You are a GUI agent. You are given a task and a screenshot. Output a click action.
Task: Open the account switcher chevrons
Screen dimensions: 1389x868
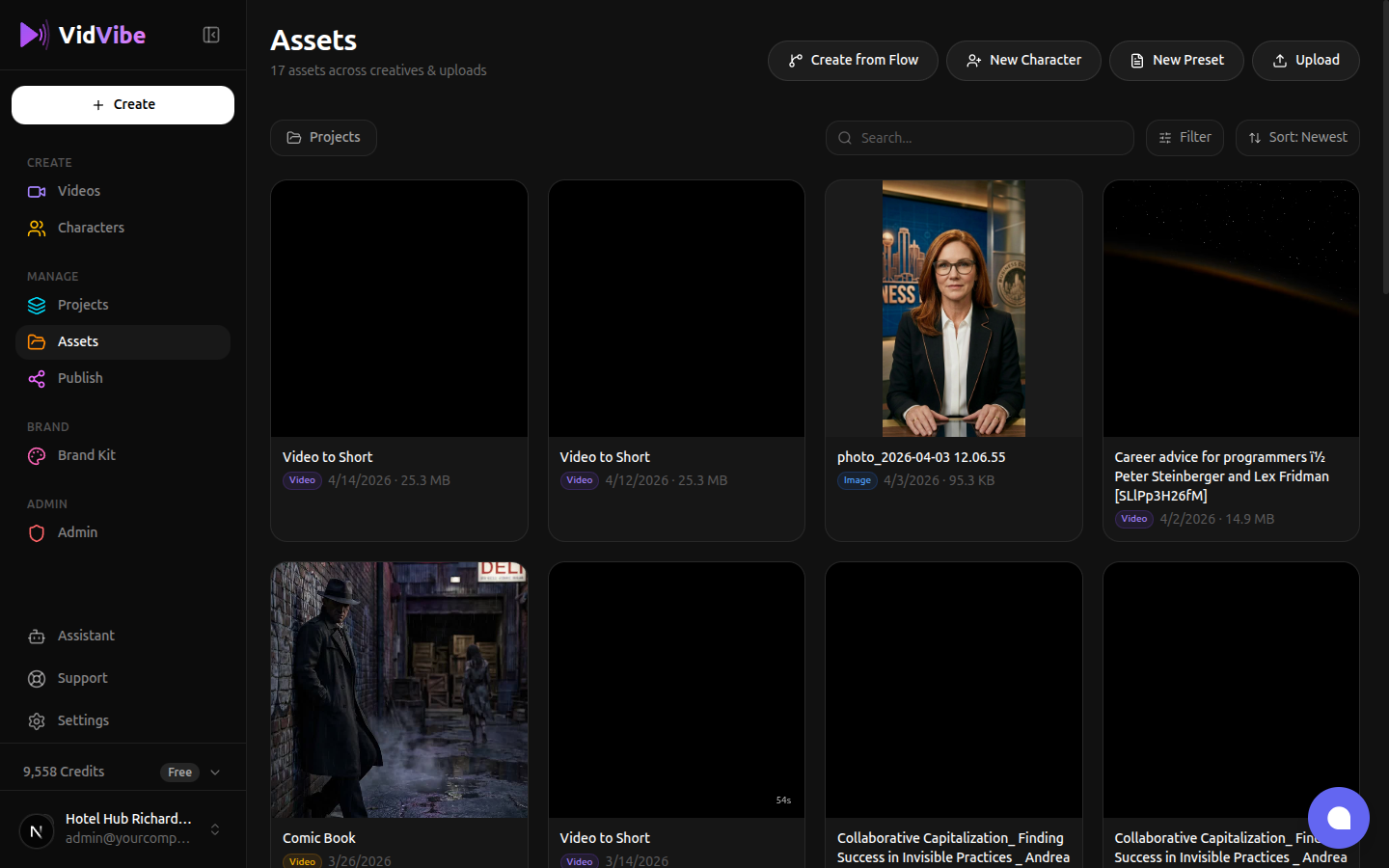tap(215, 829)
